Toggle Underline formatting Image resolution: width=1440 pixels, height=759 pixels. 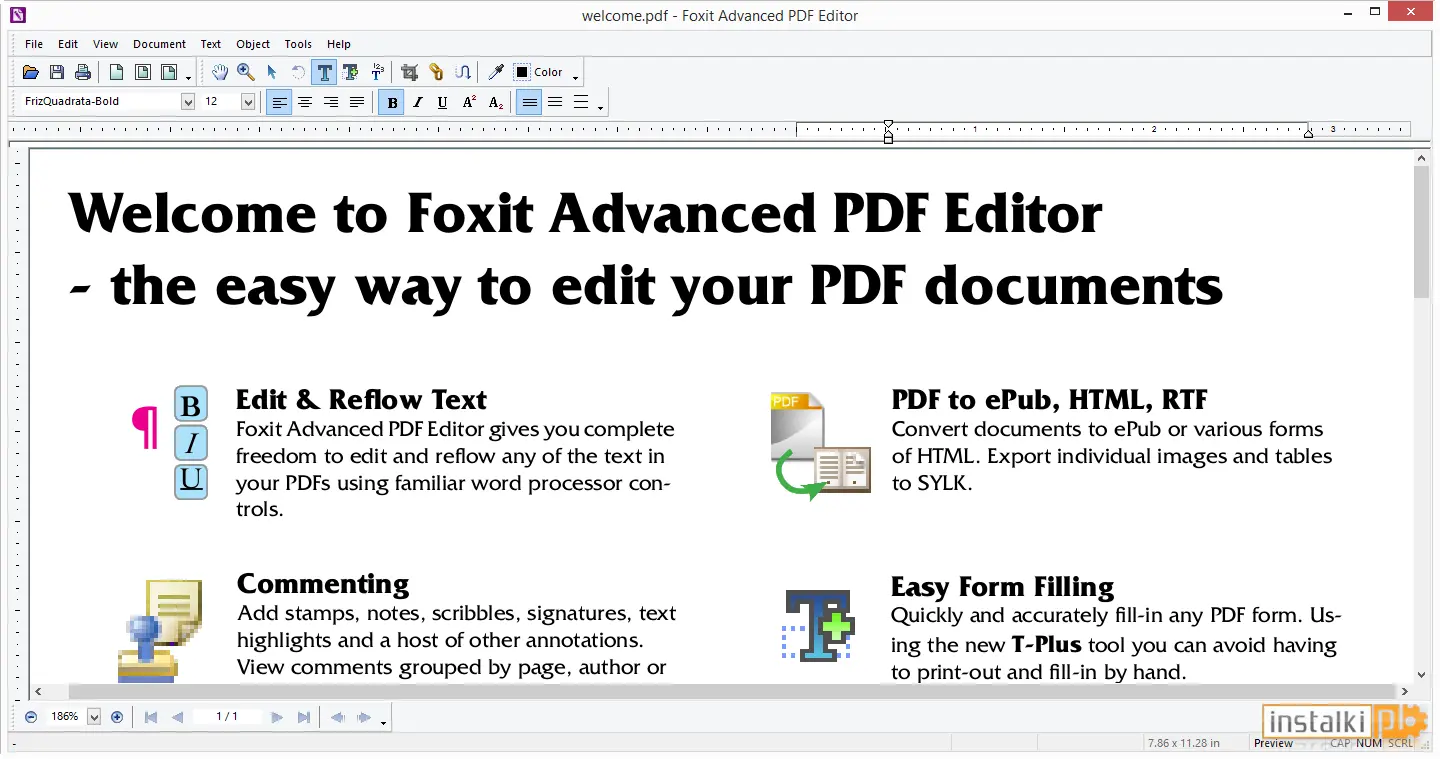(x=443, y=102)
